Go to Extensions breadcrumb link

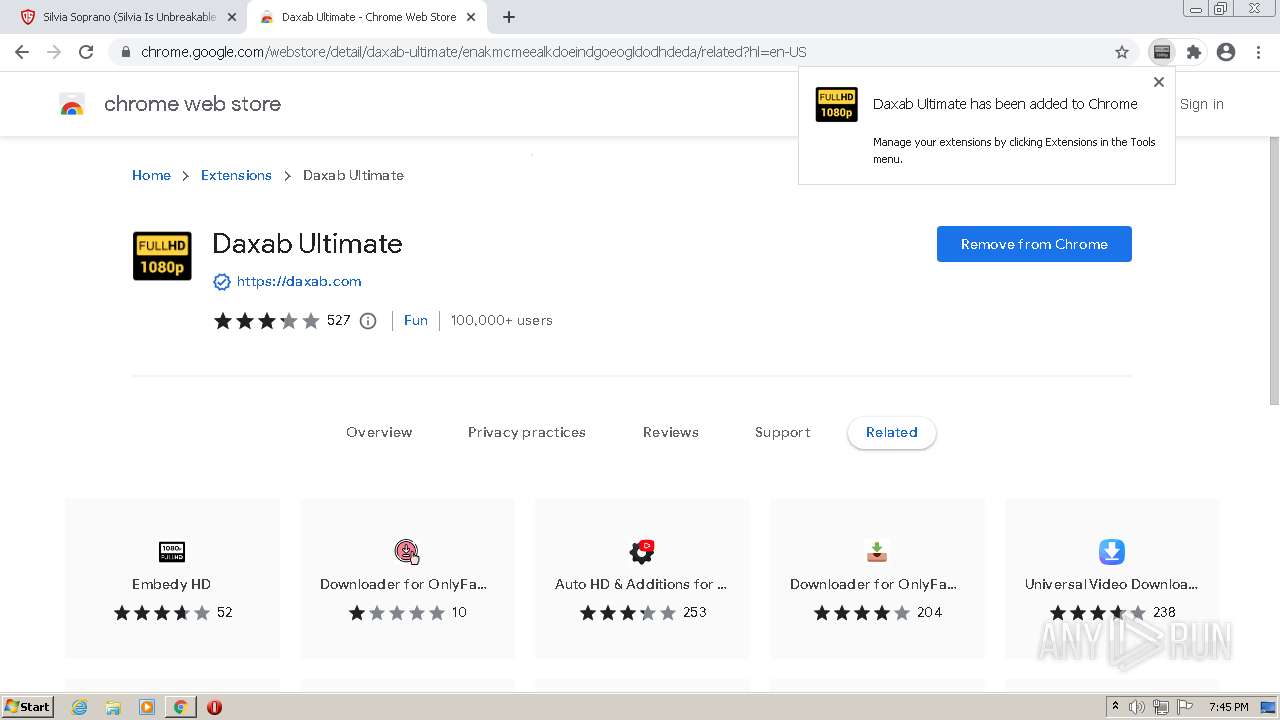tap(236, 175)
